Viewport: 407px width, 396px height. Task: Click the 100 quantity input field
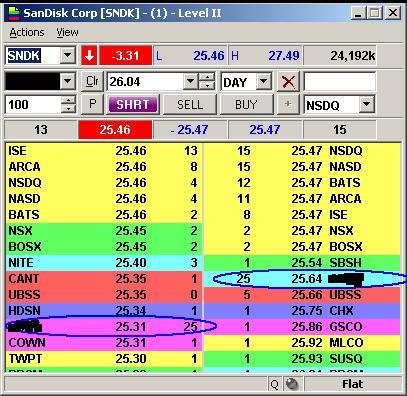(33, 105)
